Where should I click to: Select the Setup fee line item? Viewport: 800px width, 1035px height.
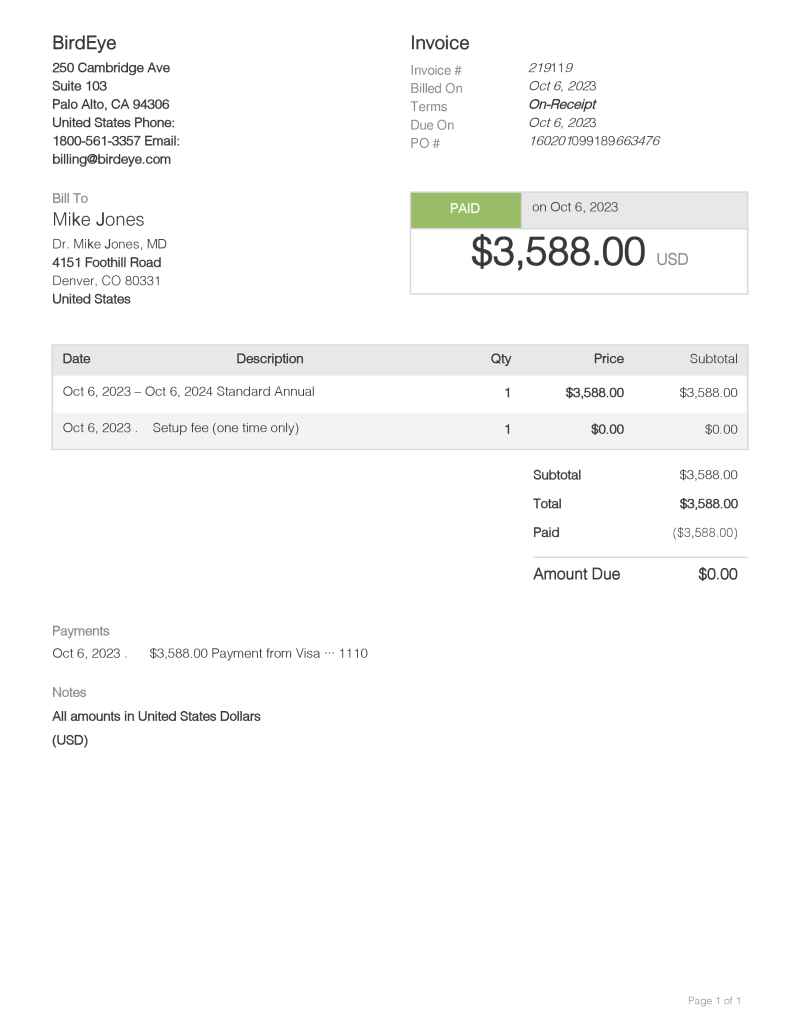point(225,428)
